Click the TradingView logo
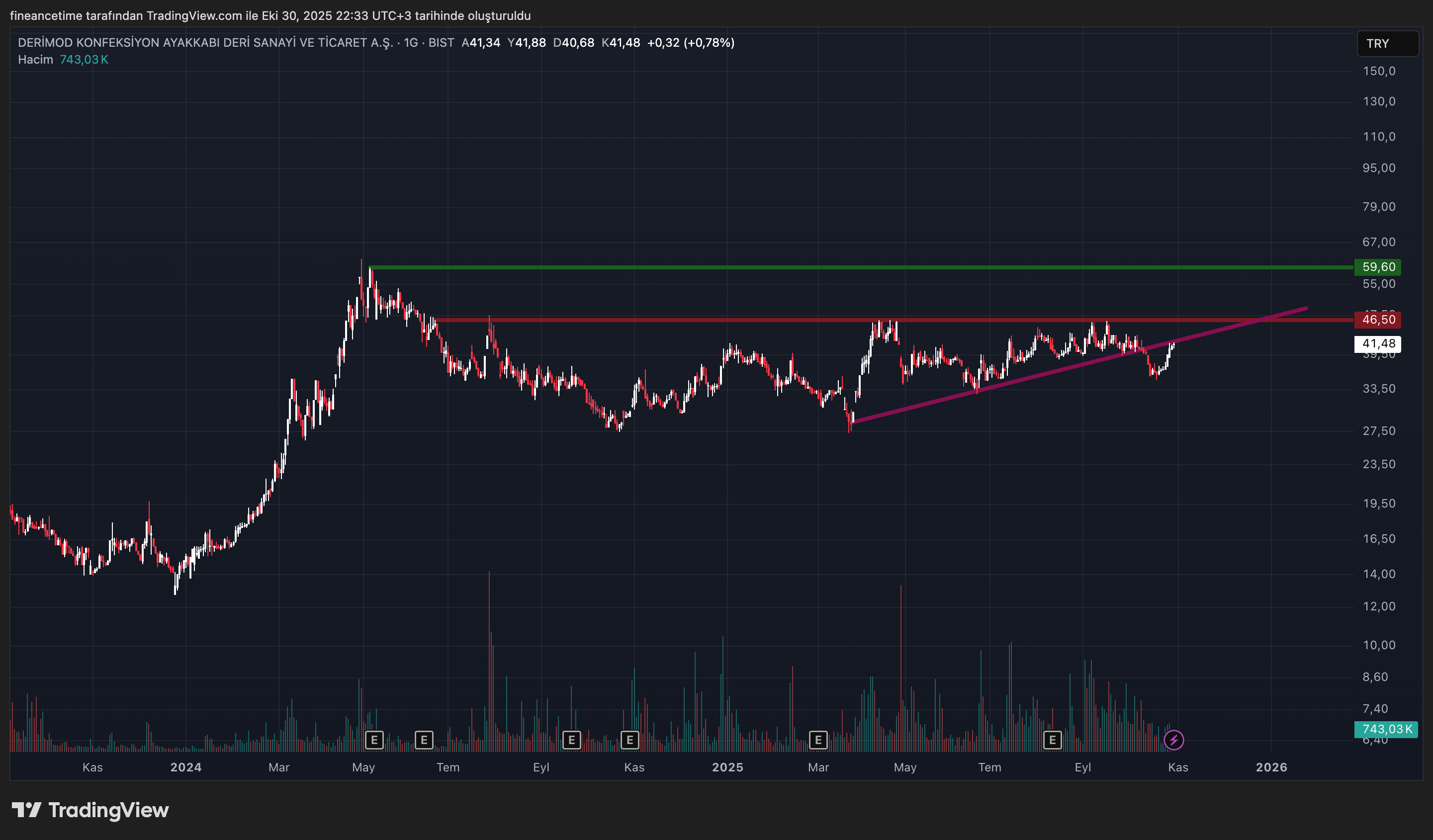1433x840 pixels. pyautogui.click(x=91, y=810)
